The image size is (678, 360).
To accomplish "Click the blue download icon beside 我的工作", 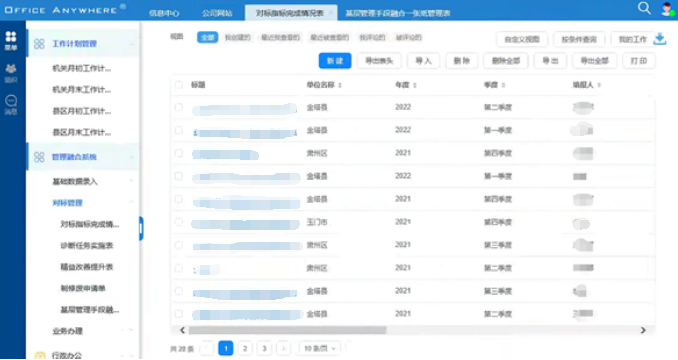I will (660, 39).
